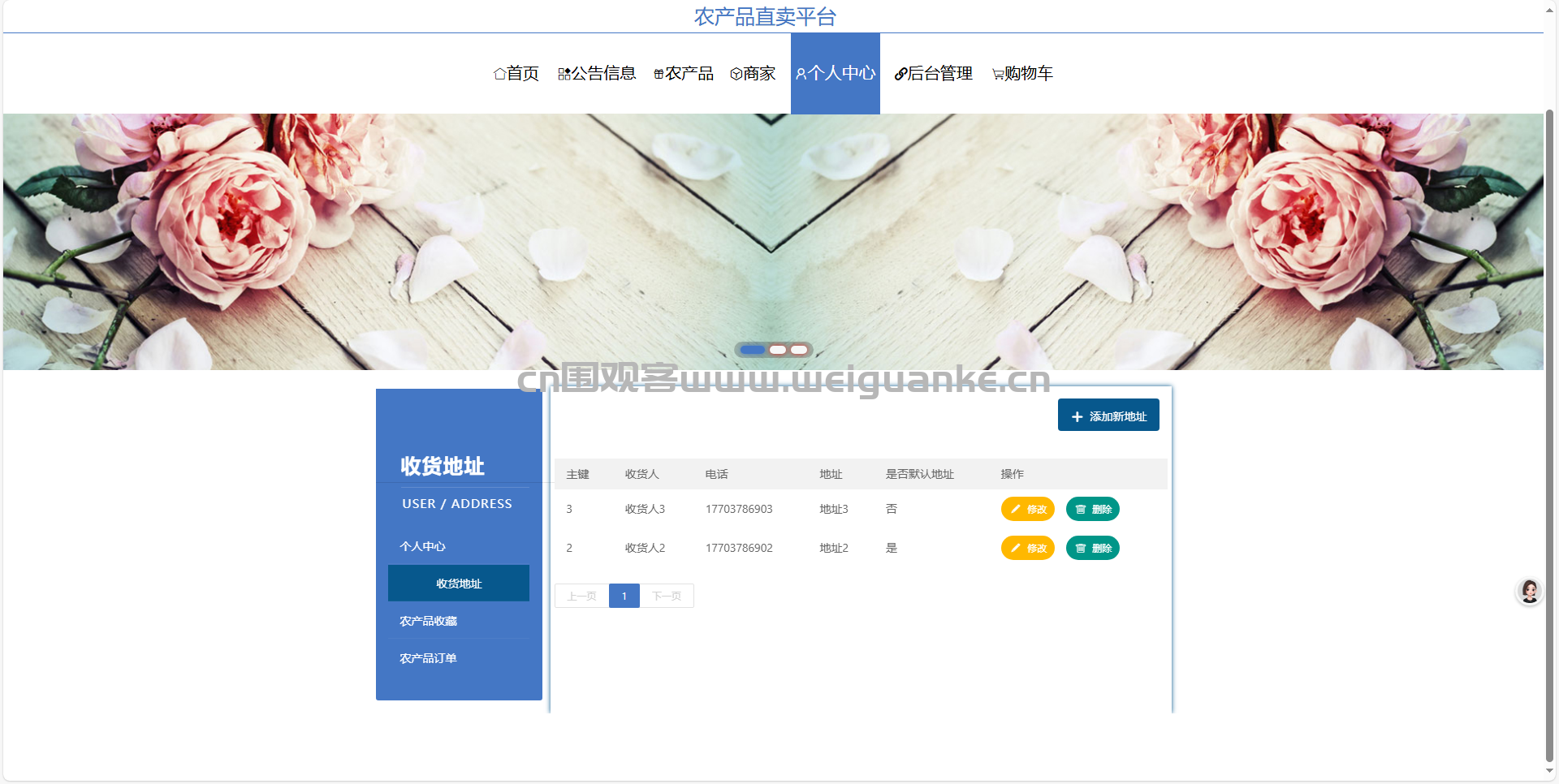Click 删除 button for 收货人3

(x=1093, y=509)
